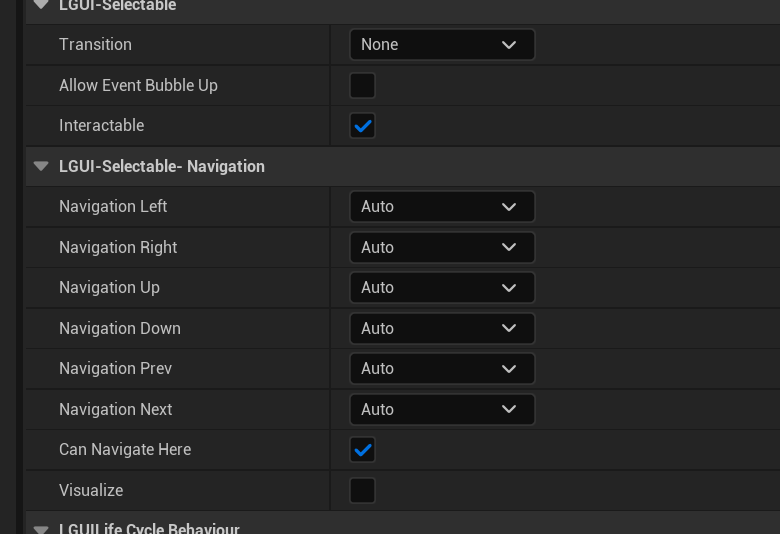The width and height of the screenshot is (780, 534).
Task: Select the Can Navigate Here label text
Action: pyautogui.click(x=125, y=450)
